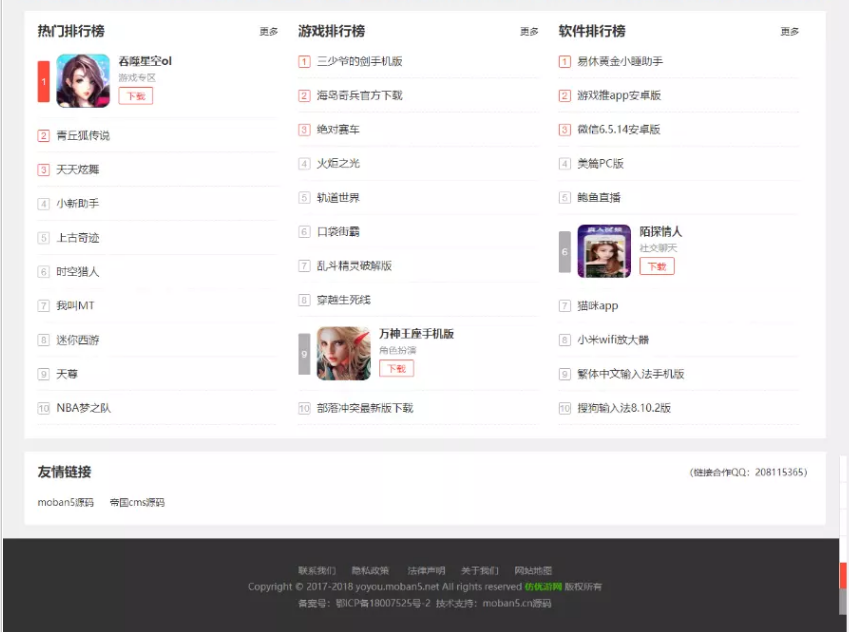
Task: Open 微信6.5.14安卓版 software entry
Action: (x=618, y=129)
